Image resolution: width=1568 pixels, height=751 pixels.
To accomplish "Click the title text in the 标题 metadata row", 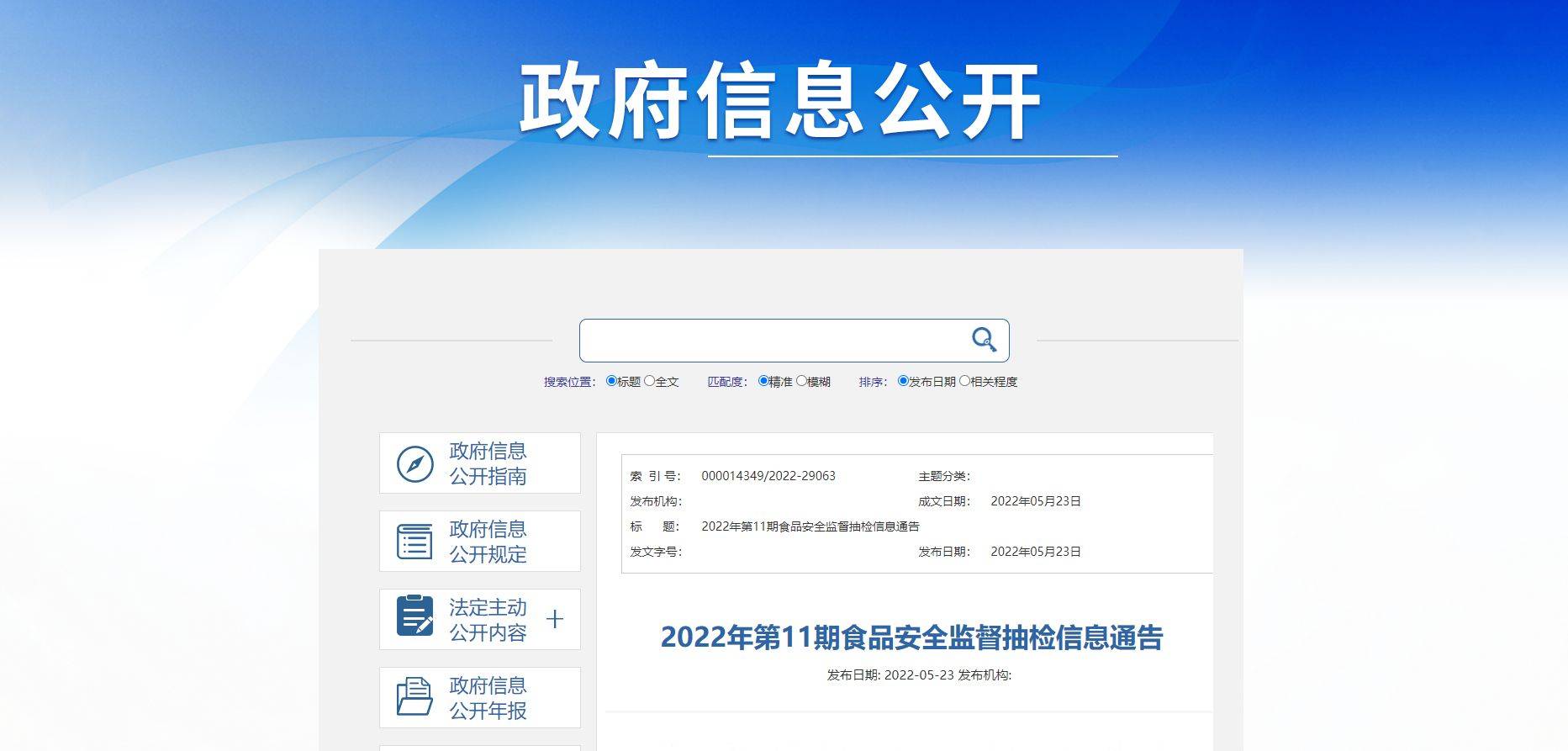I will click(810, 526).
